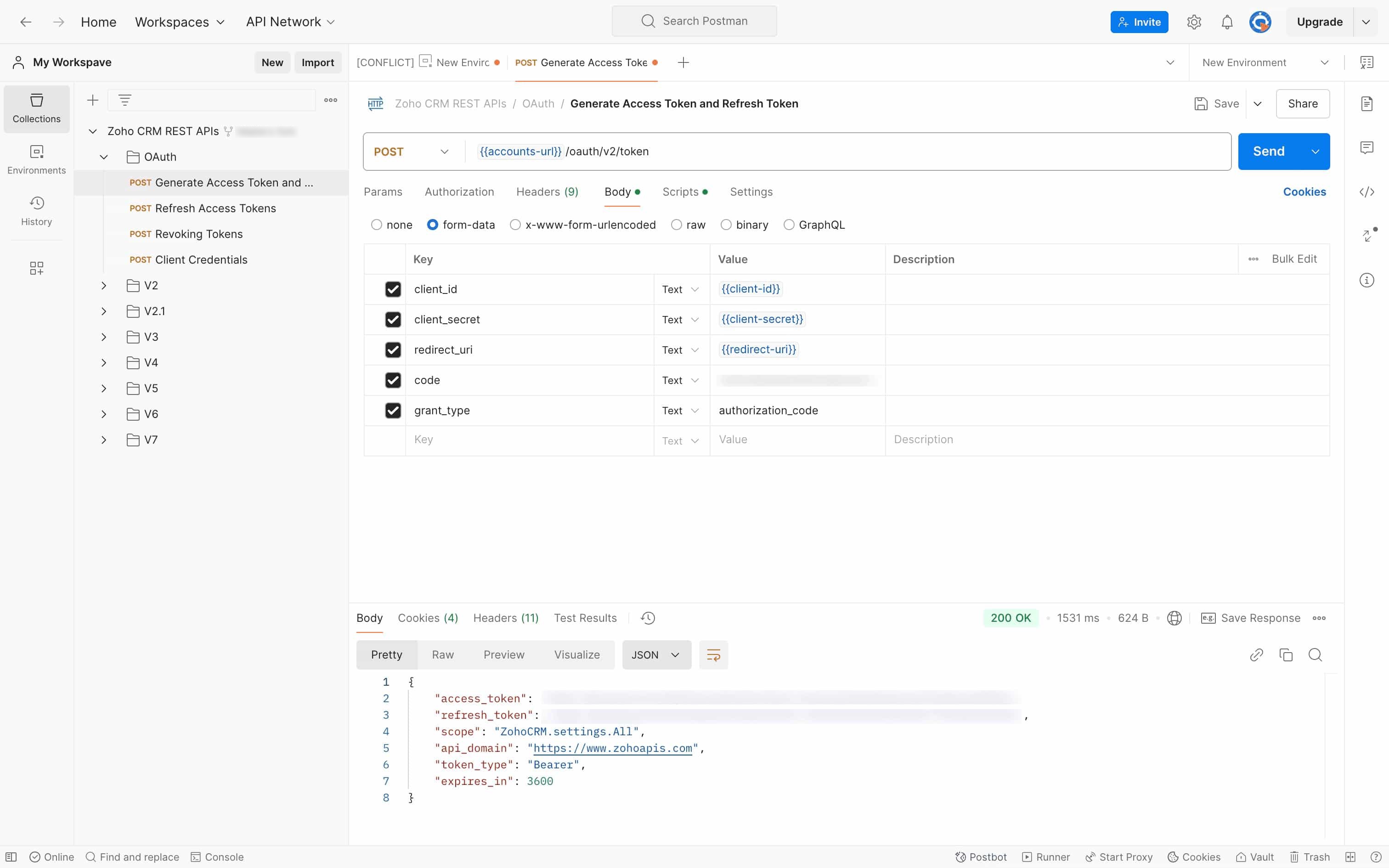
Task: Open the JSON response format dropdown
Action: pos(655,654)
